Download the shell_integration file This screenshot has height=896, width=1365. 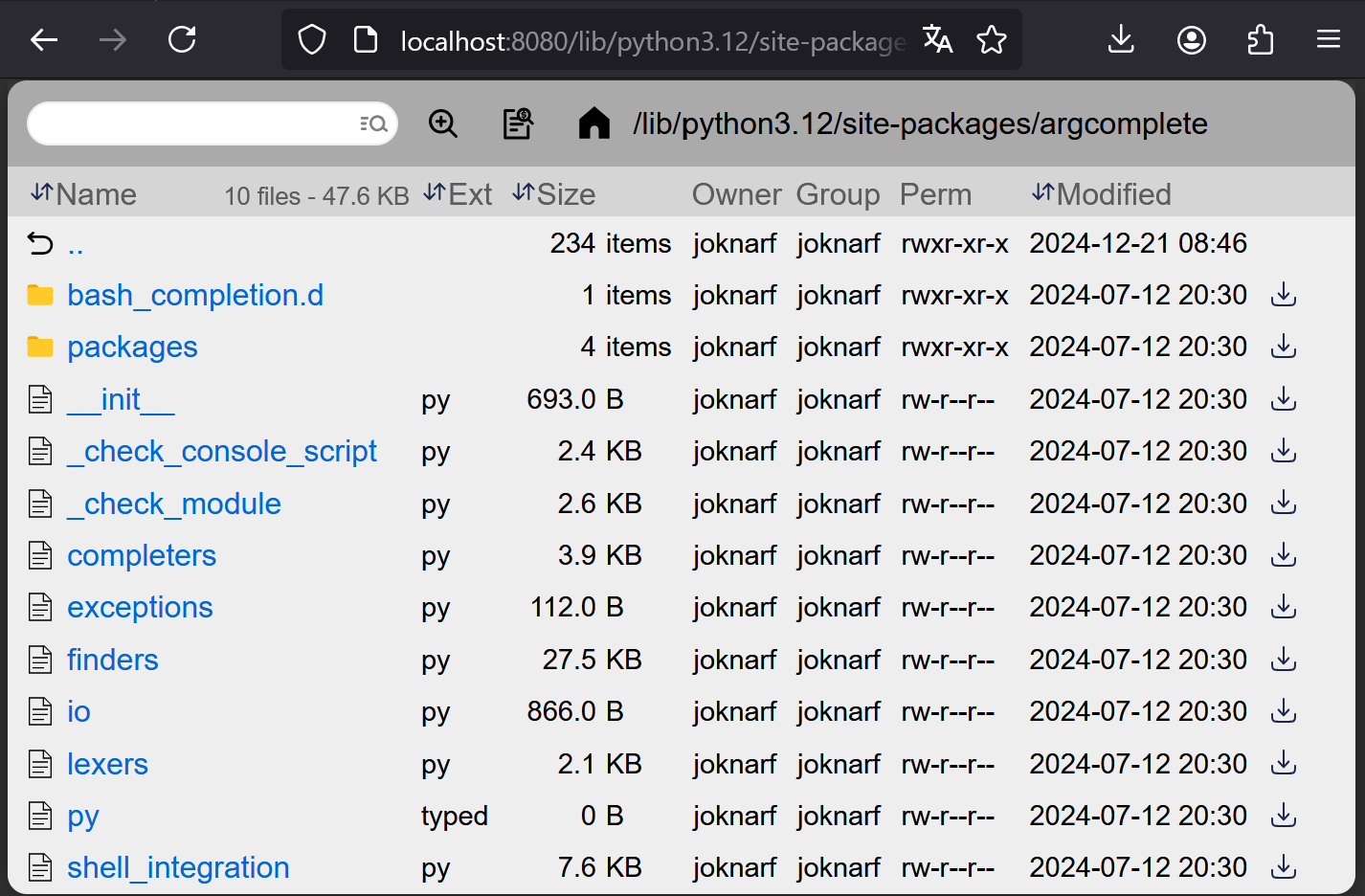(1284, 867)
